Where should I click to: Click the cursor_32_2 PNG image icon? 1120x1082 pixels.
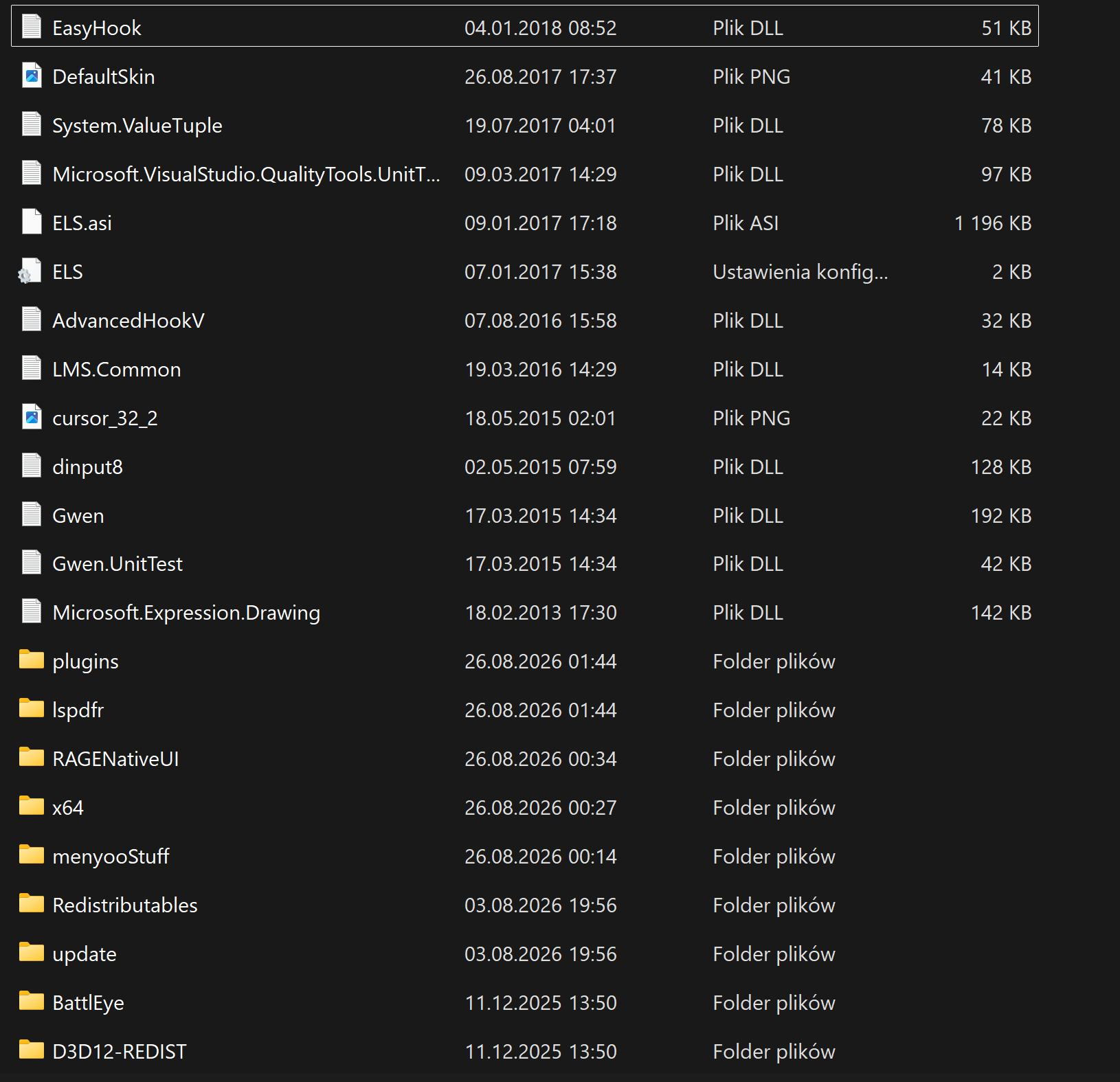point(32,417)
